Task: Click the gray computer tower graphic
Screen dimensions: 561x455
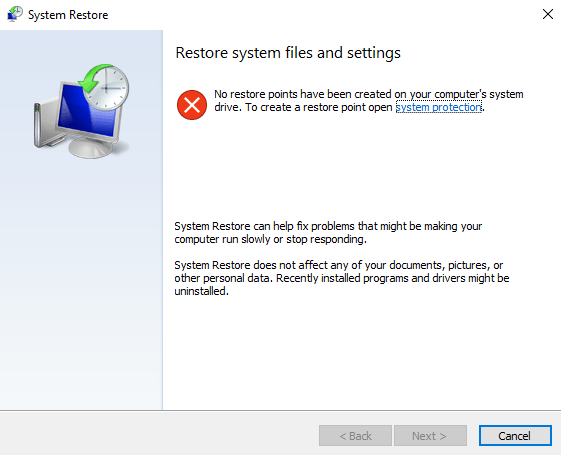Action: pyautogui.click(x=46, y=123)
